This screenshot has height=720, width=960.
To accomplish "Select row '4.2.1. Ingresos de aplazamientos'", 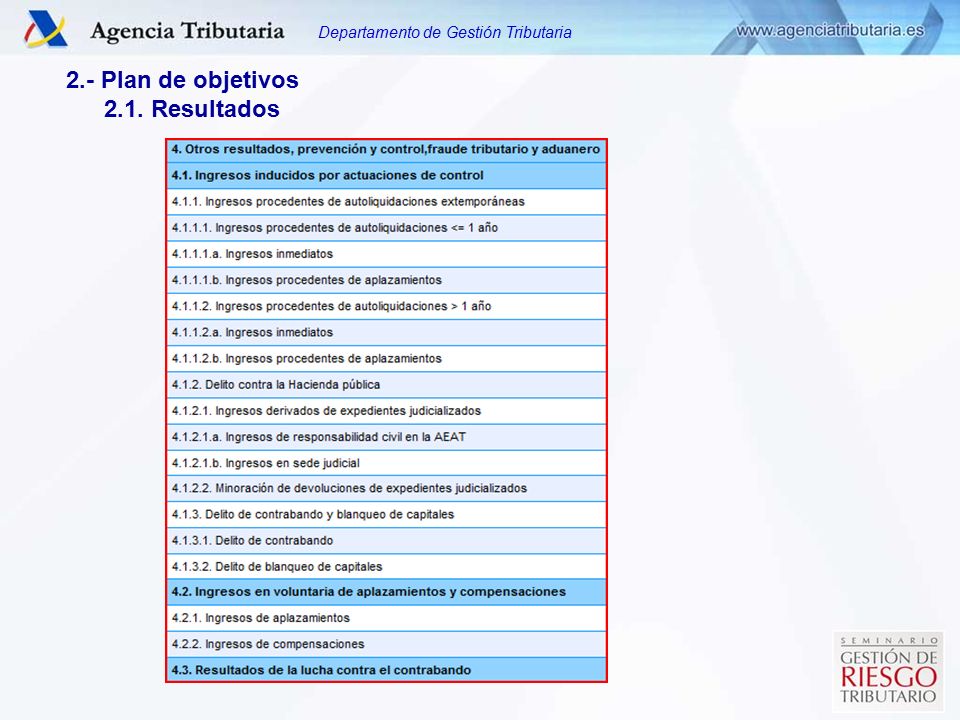I will click(x=386, y=618).
